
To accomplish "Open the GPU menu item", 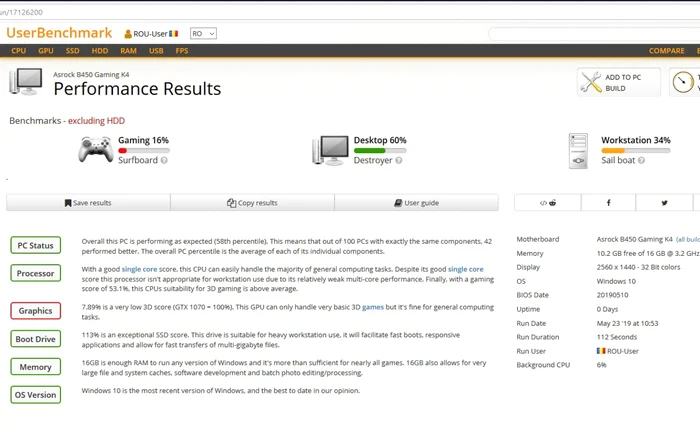I will coord(46,51).
